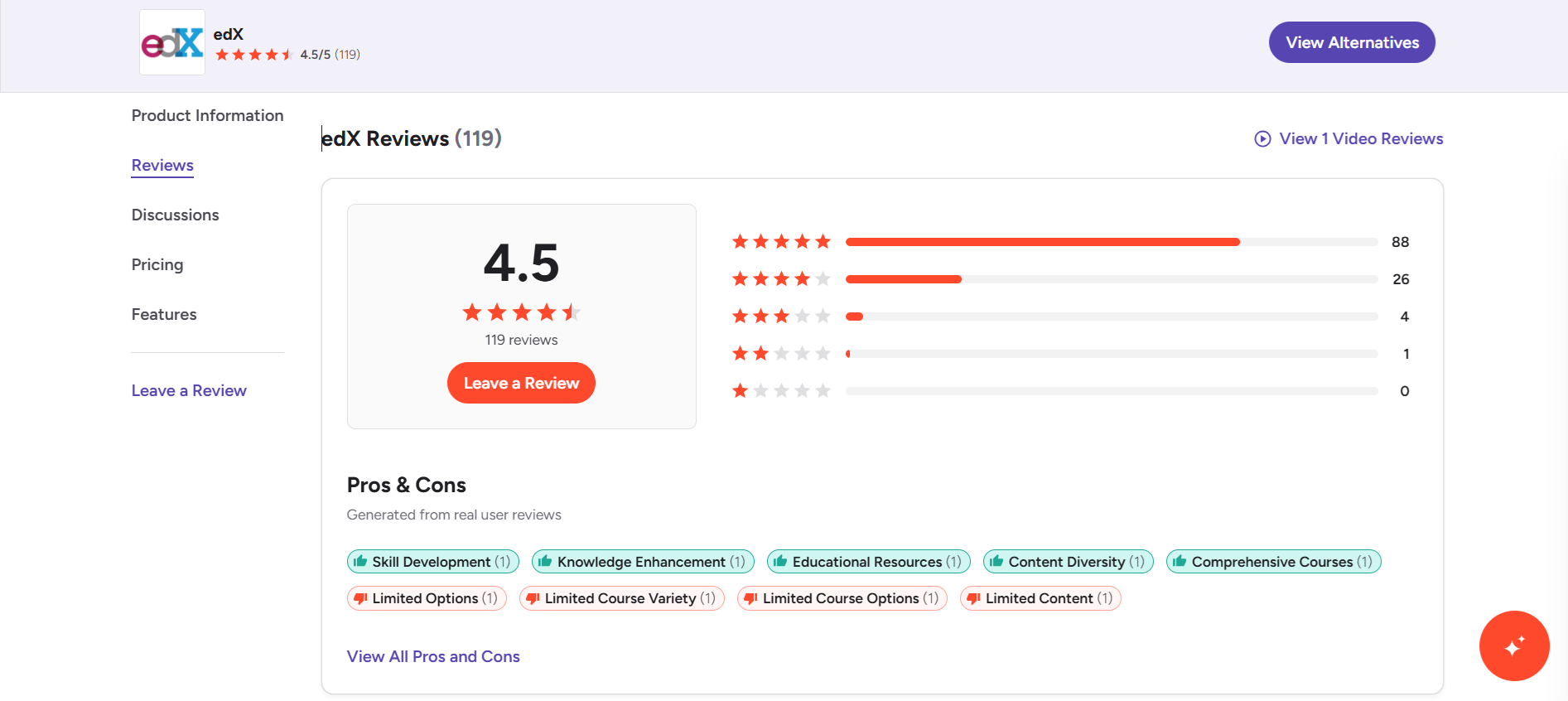The height and width of the screenshot is (701, 1568).
Task: Select the Reviews sidebar item
Action: coord(162,165)
